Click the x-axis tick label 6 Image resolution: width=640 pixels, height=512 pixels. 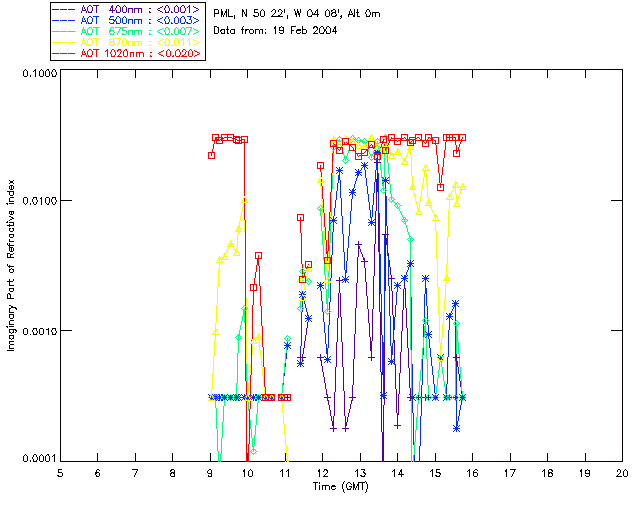point(98,473)
